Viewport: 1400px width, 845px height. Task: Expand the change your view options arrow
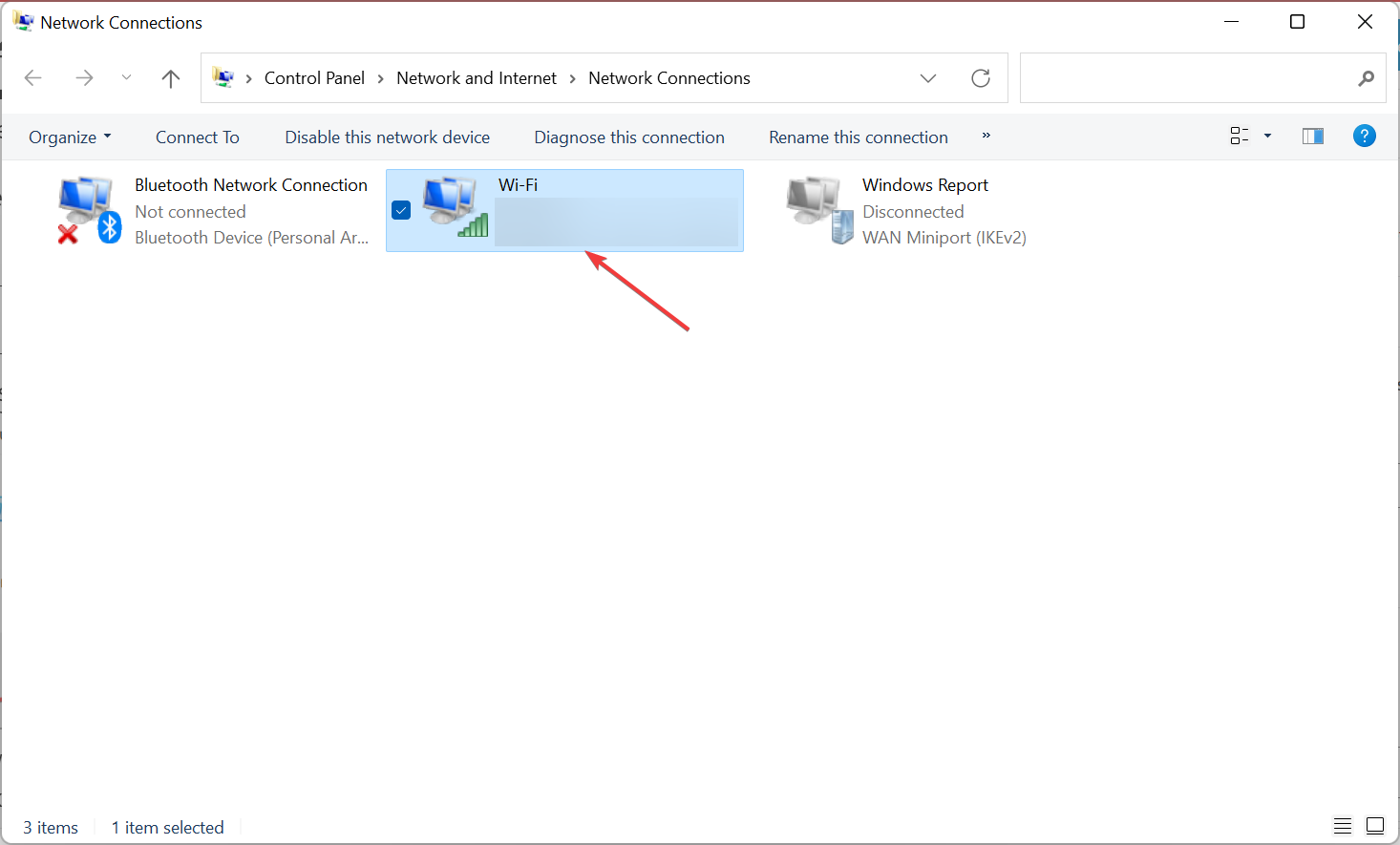pos(1267,137)
